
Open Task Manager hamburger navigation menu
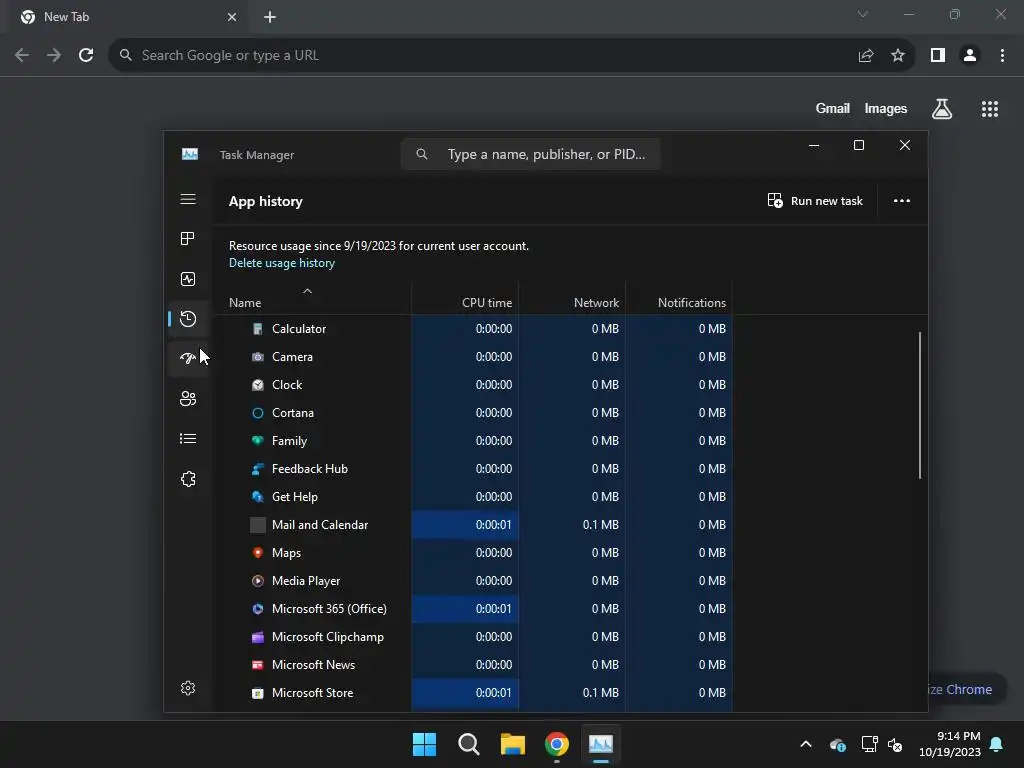[187, 199]
